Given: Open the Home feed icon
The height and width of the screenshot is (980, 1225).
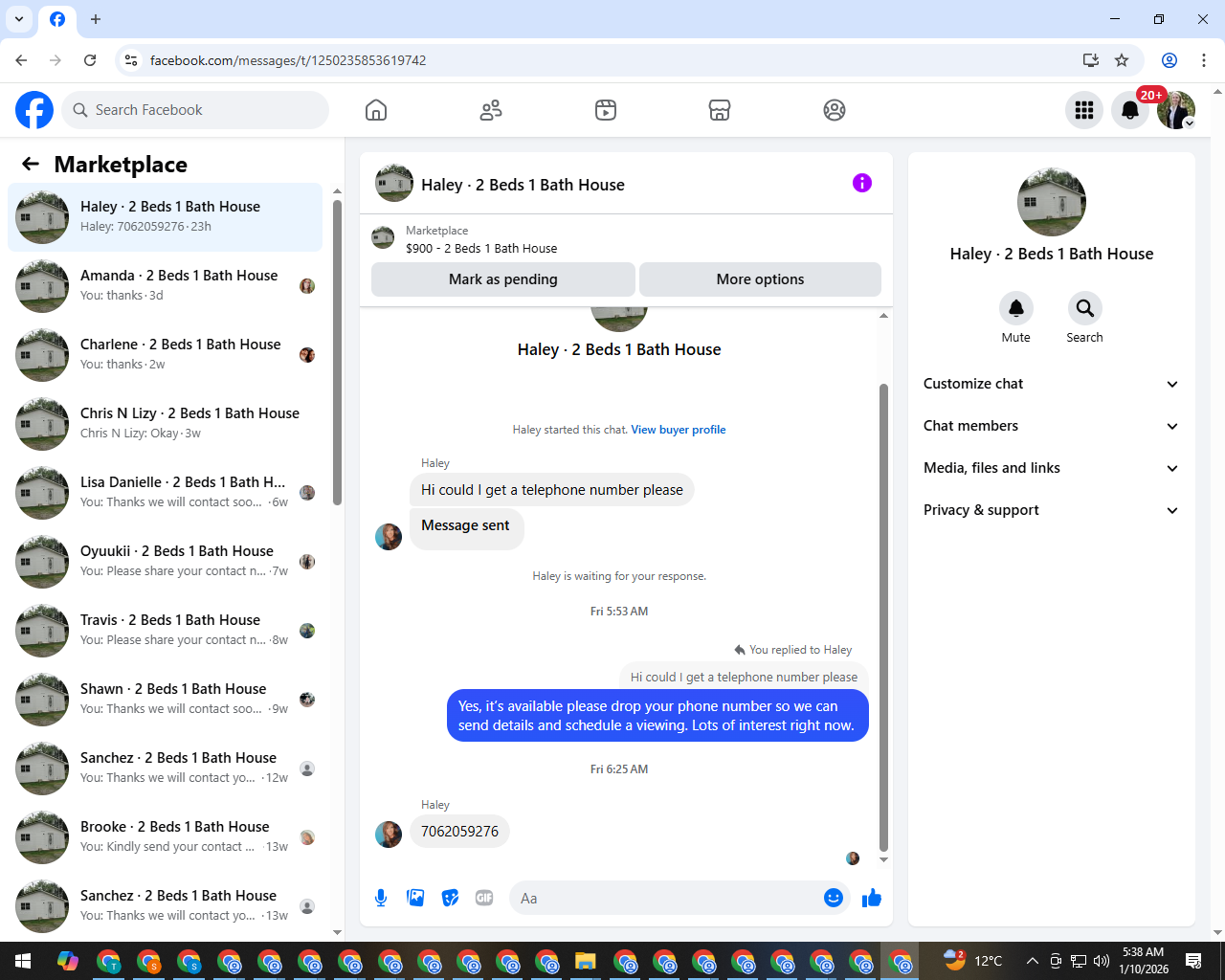Looking at the screenshot, I should click(x=376, y=110).
